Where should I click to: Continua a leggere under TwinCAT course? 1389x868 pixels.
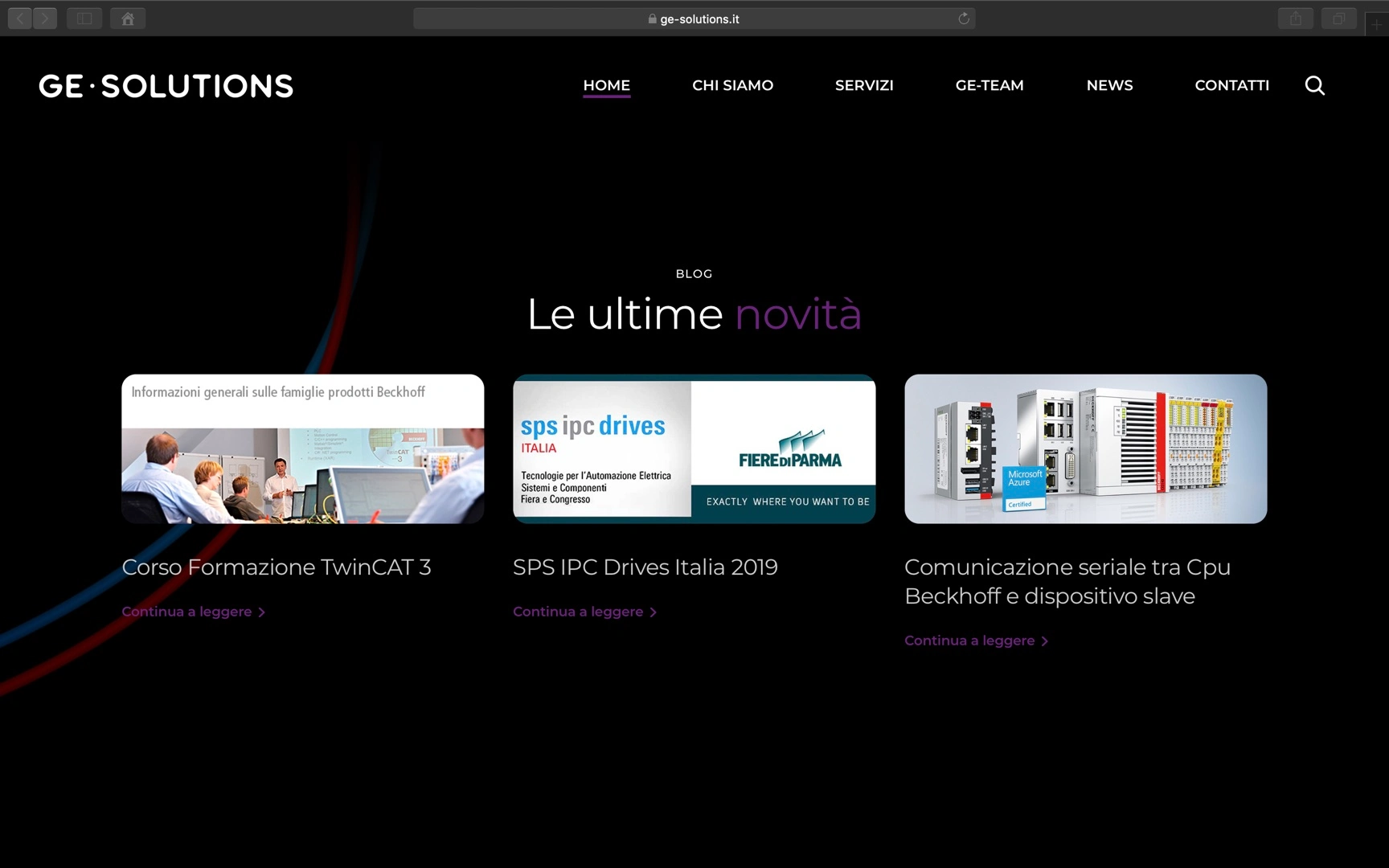point(194,612)
